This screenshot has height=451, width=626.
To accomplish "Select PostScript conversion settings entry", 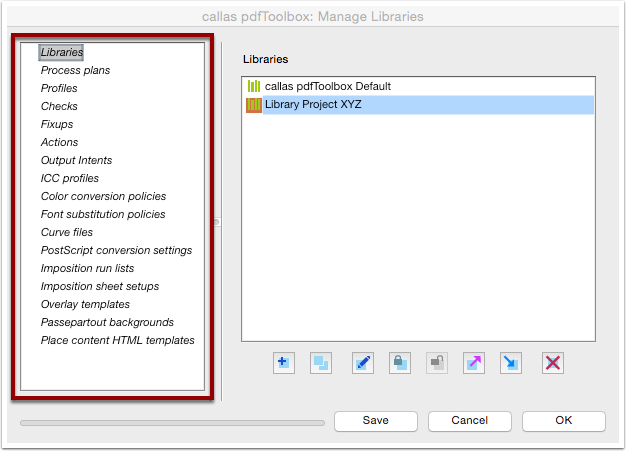I will pos(116,250).
